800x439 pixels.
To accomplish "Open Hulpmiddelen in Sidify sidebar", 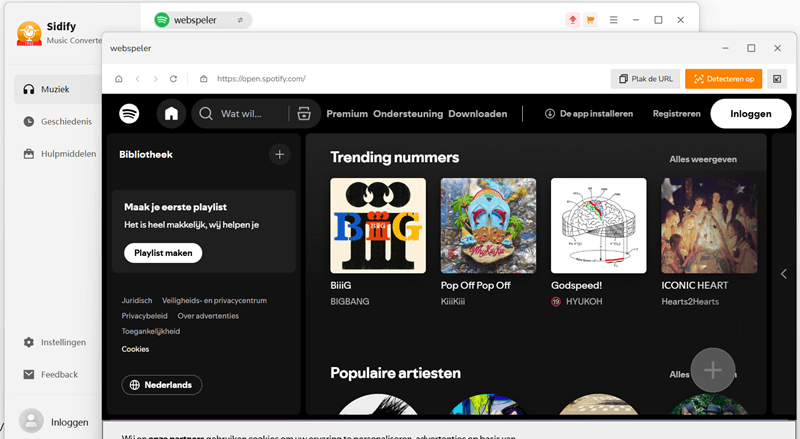I will point(58,154).
